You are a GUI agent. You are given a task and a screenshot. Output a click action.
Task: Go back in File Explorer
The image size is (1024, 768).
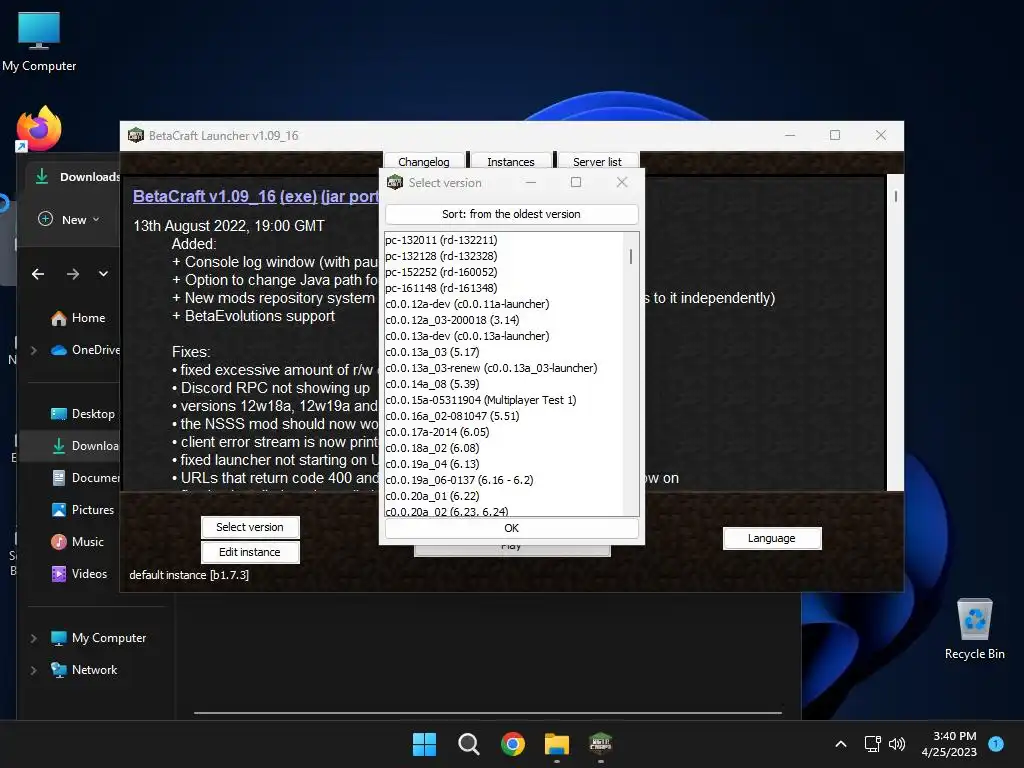coord(38,274)
